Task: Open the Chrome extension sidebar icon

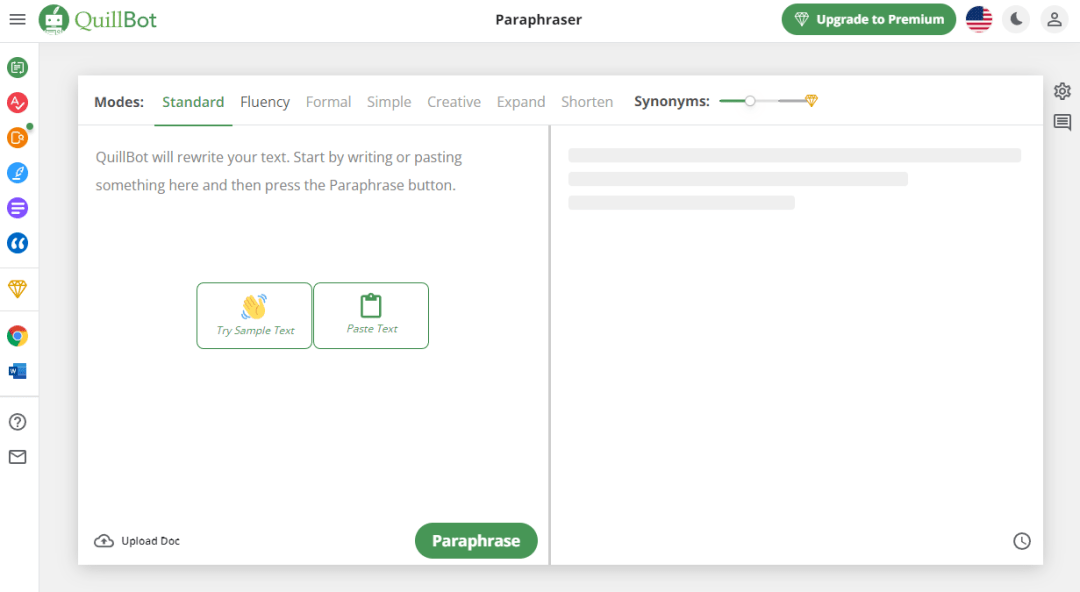Action: click(17, 336)
